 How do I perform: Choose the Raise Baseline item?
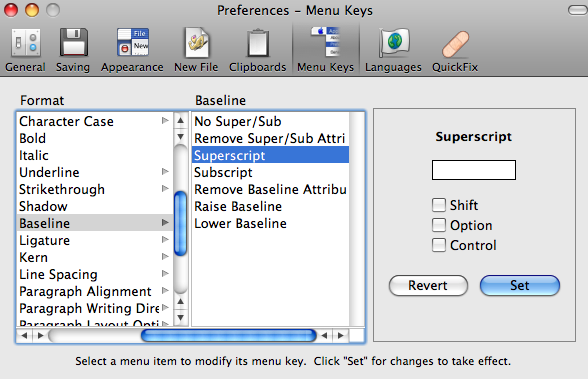(x=270, y=206)
